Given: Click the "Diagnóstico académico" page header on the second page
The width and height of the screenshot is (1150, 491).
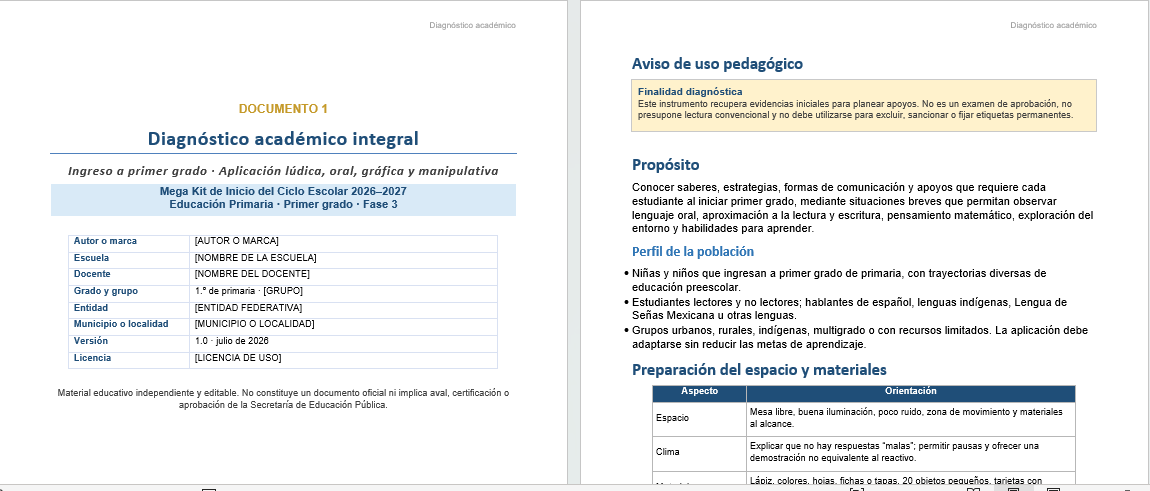Looking at the screenshot, I should click(x=1053, y=25).
